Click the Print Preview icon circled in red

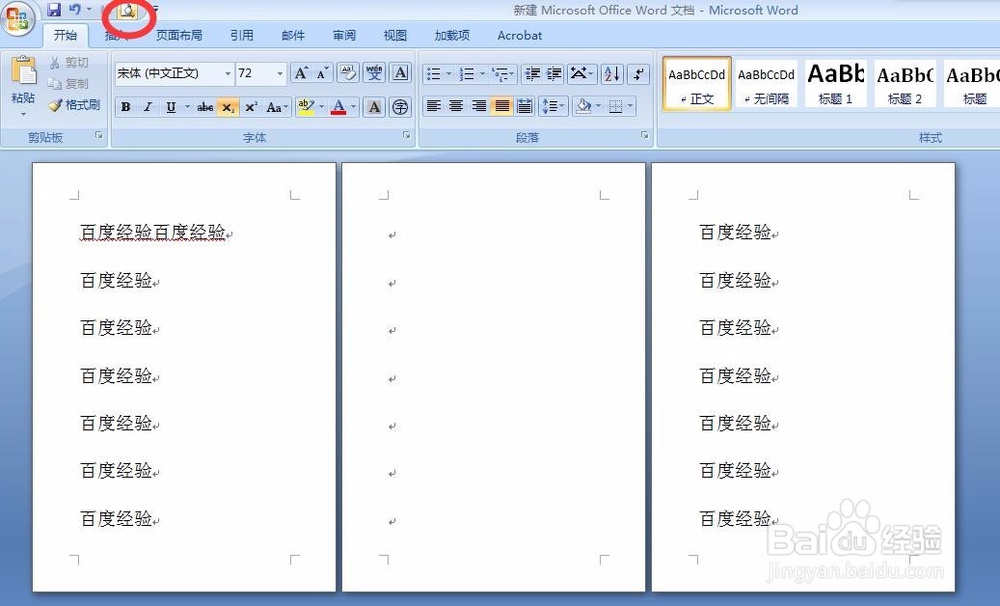128,10
